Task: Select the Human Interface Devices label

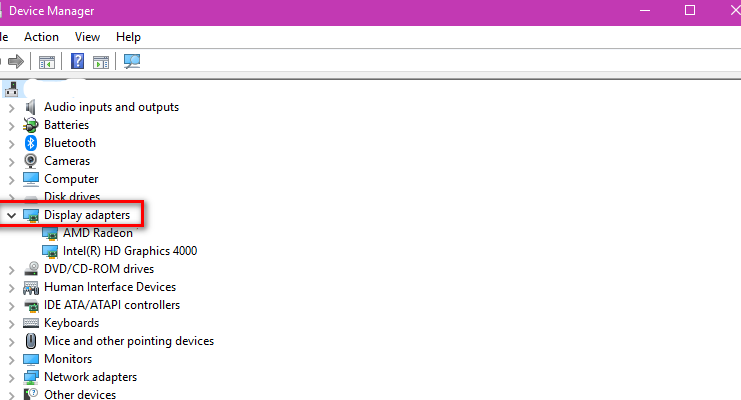Action: point(110,287)
